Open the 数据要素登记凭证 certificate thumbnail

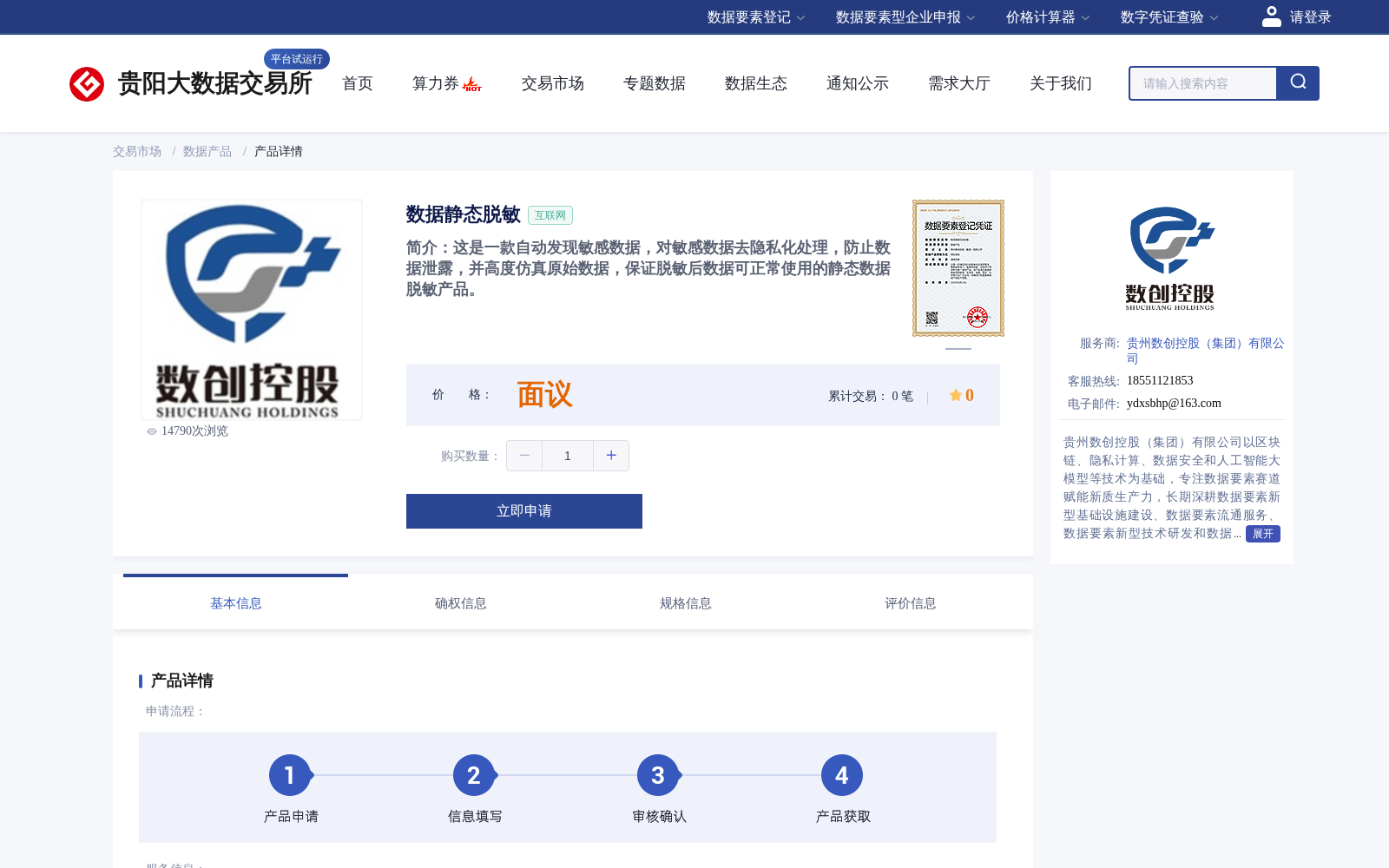pyautogui.click(x=958, y=268)
